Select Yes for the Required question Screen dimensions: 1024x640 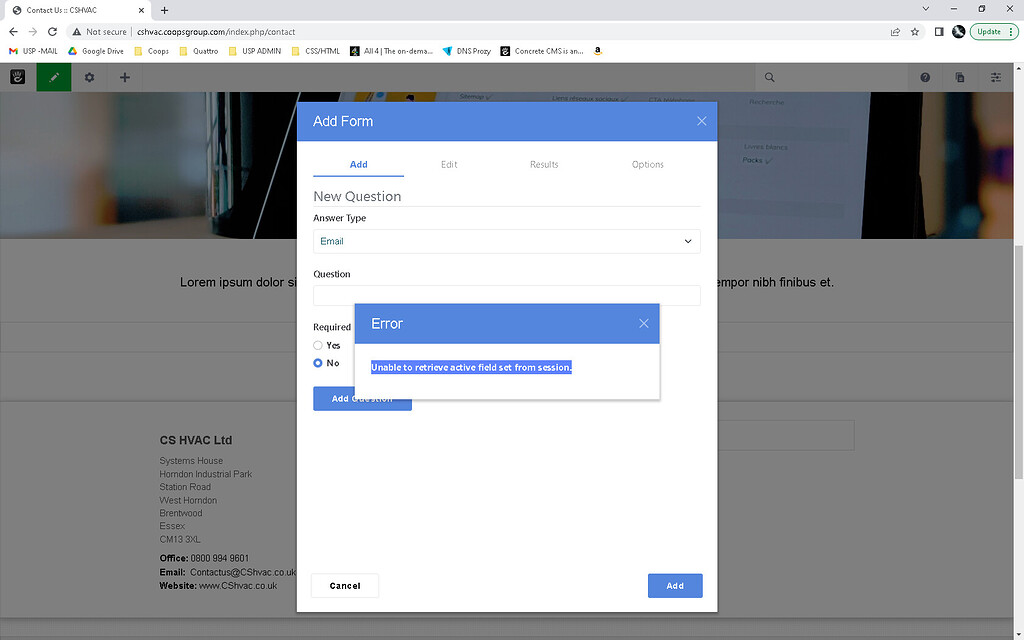[x=316, y=345]
